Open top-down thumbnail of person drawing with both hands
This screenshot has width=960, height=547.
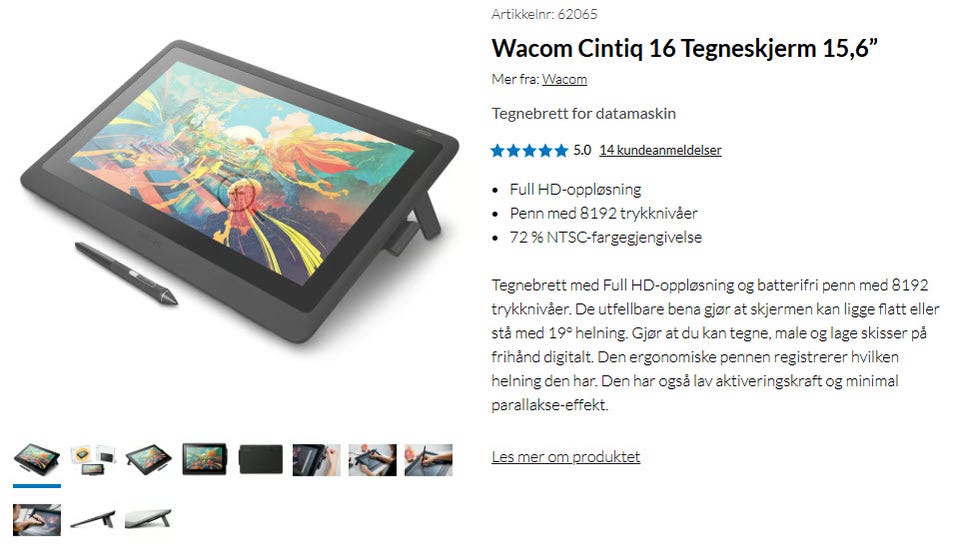372,459
